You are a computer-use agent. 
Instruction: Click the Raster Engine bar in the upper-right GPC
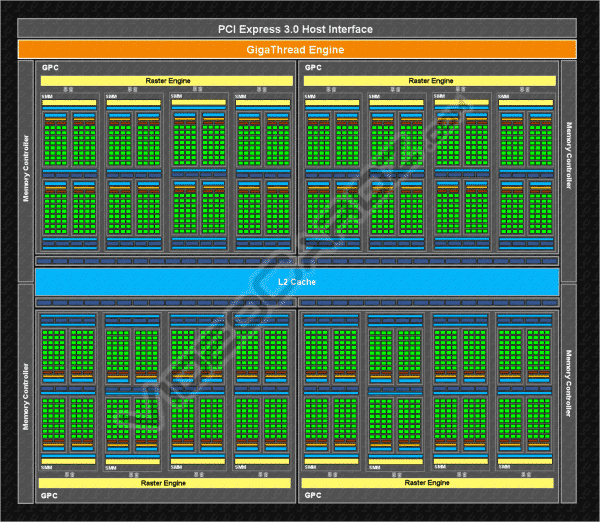pos(430,81)
